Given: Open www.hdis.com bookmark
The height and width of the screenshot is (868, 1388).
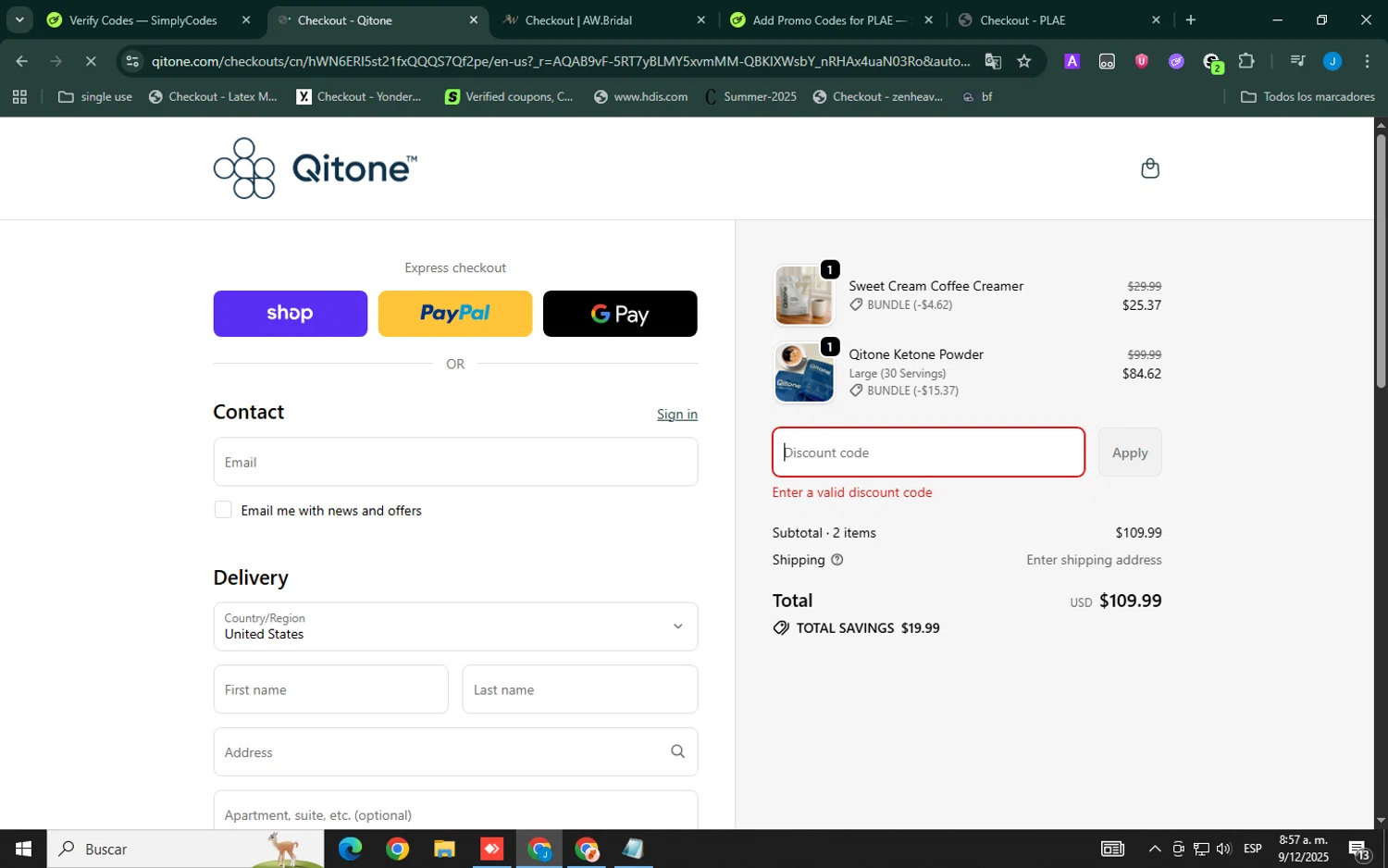Looking at the screenshot, I should tap(641, 96).
